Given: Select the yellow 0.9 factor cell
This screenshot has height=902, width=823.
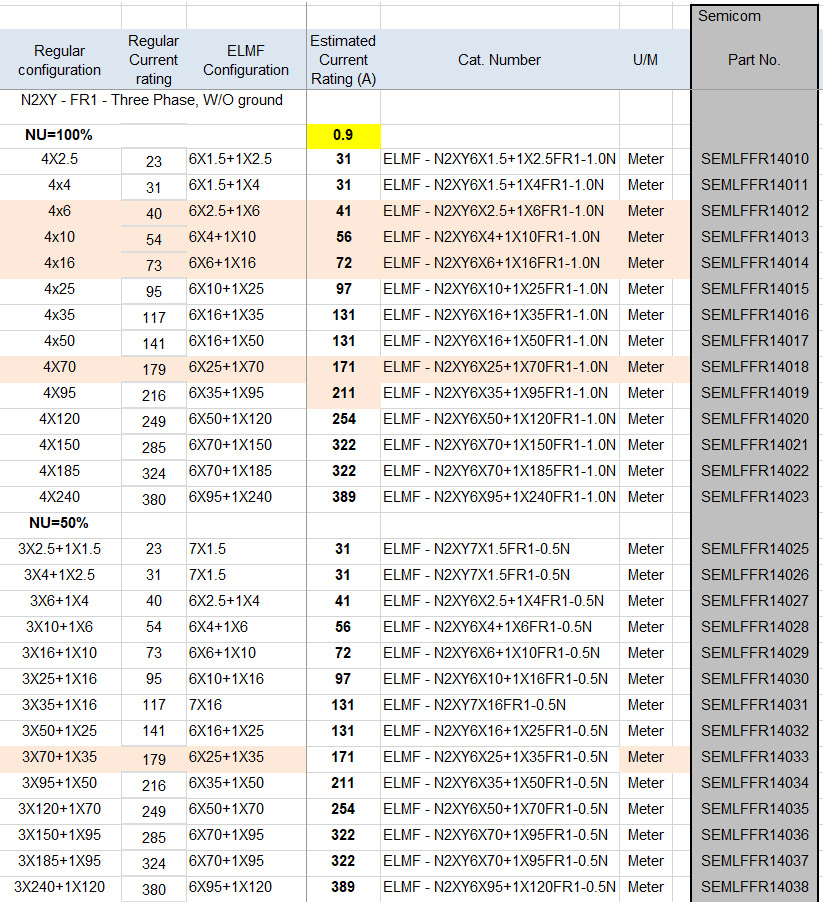Looking at the screenshot, I should (x=343, y=136).
